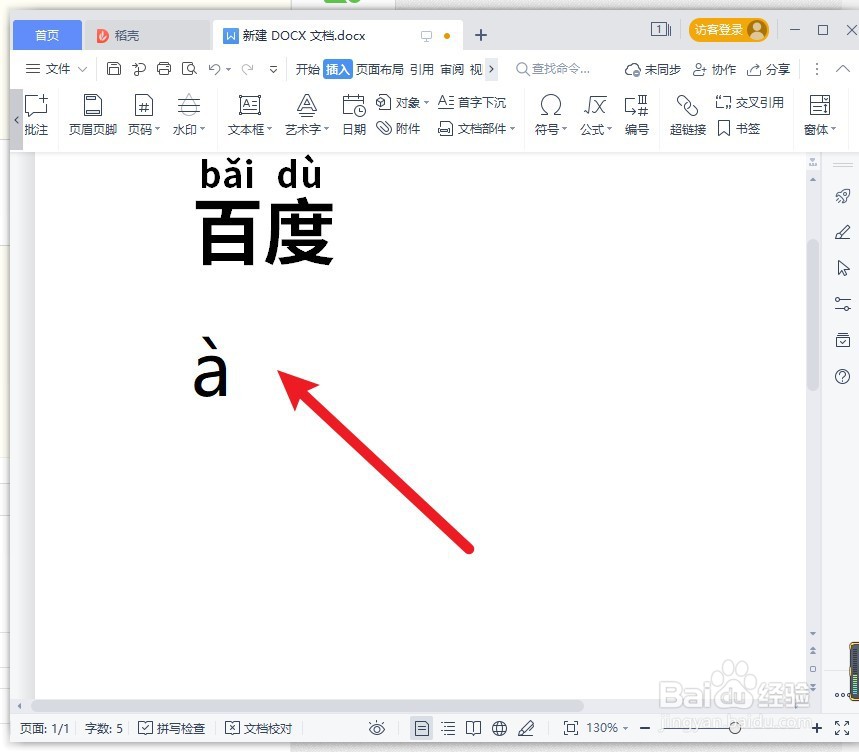Viewport: 859px width, 752px height.
Task: Click the pen edit icon in right sidebar
Action: 843,232
